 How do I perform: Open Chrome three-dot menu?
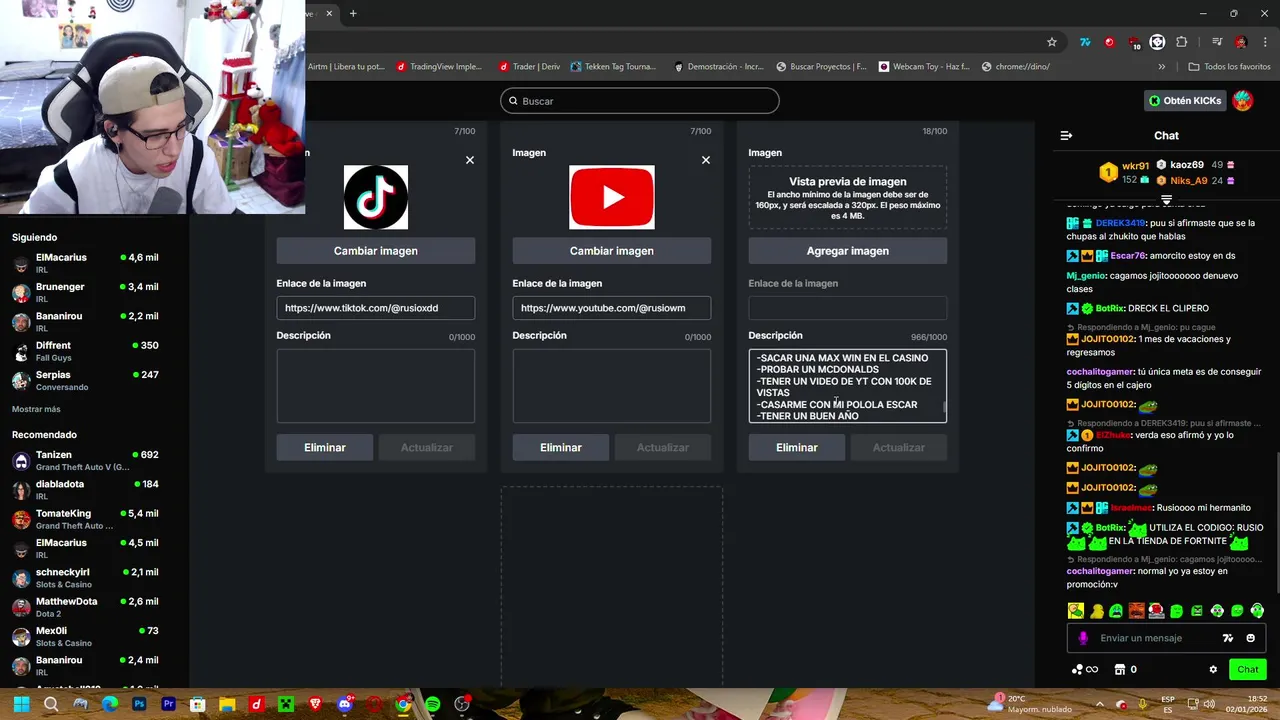(1265, 42)
